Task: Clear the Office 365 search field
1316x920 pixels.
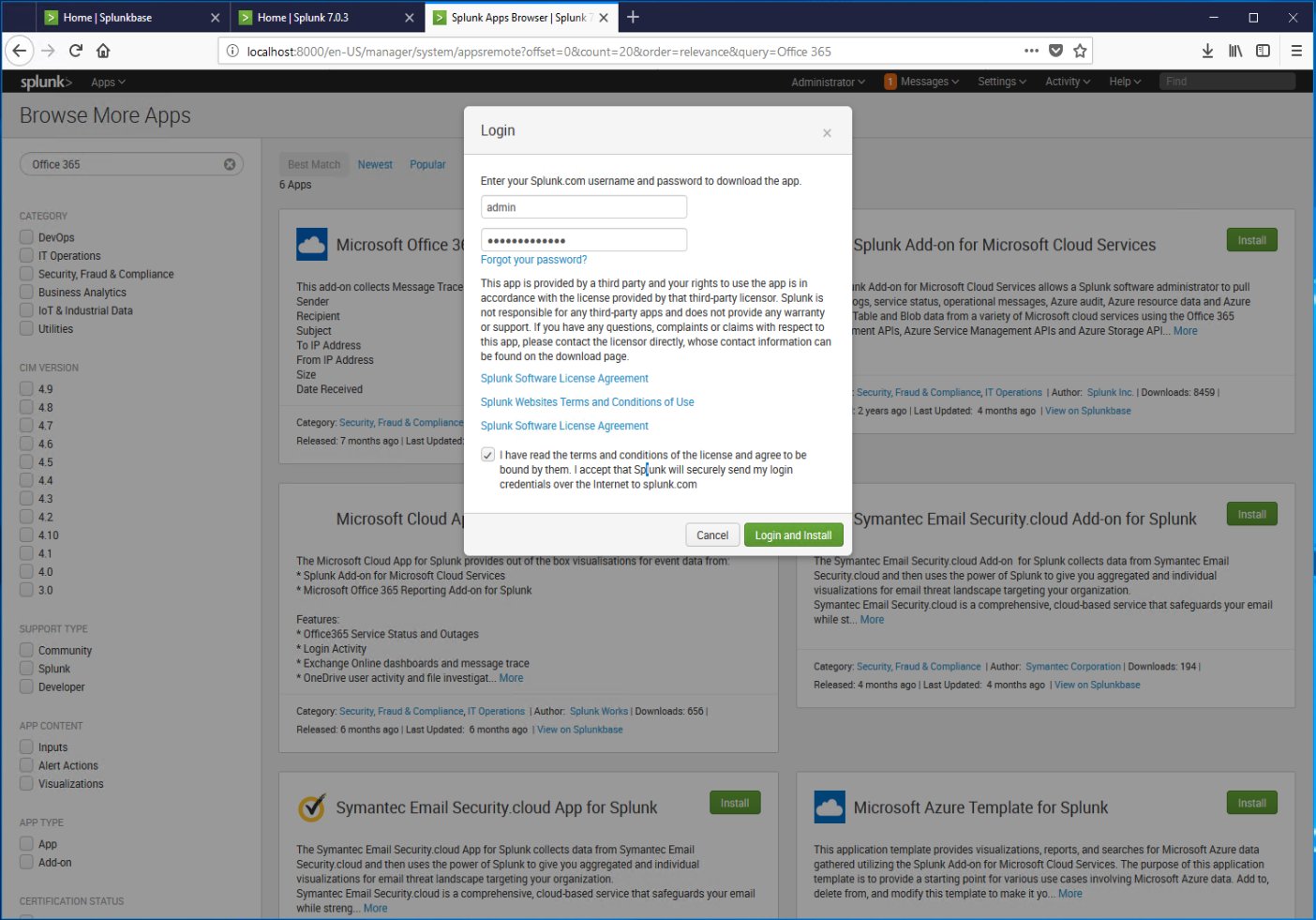Action: tap(229, 163)
